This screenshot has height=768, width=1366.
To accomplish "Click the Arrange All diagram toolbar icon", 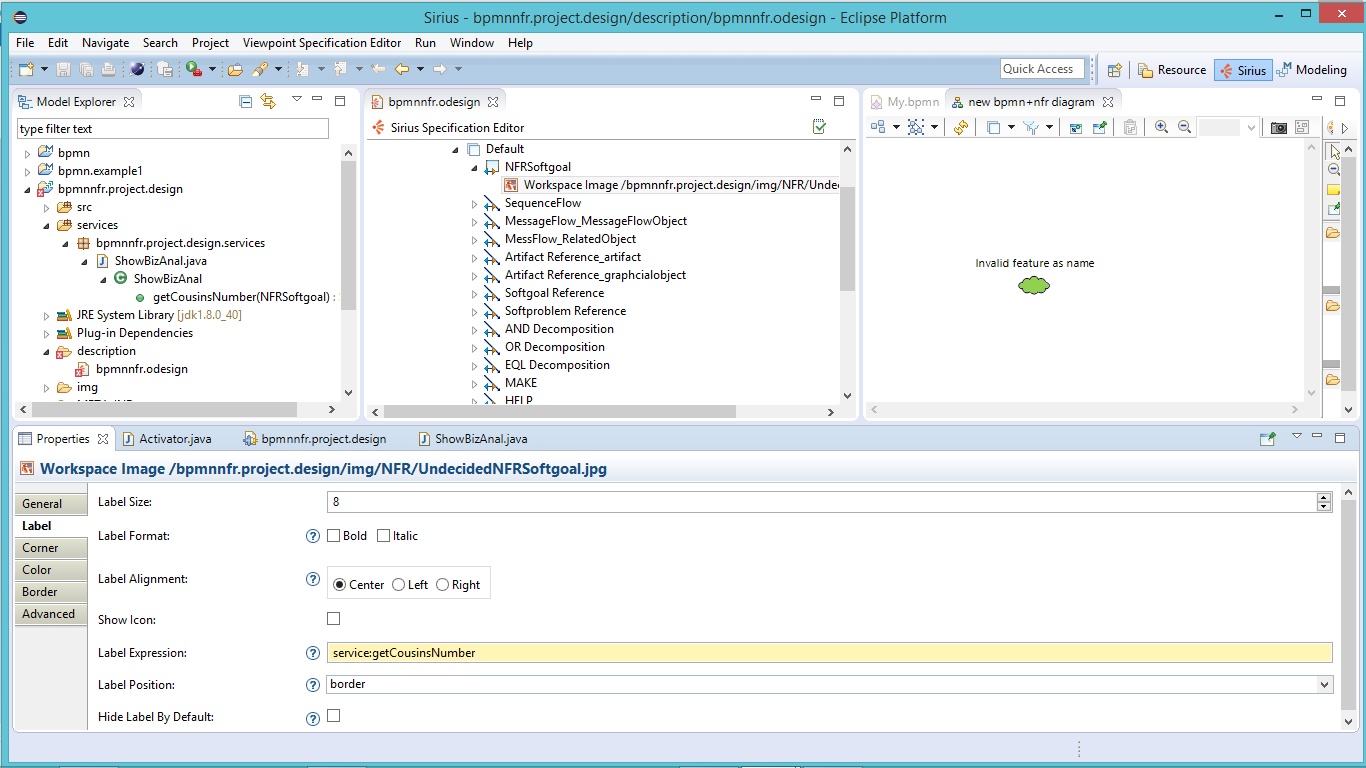I will [878, 127].
